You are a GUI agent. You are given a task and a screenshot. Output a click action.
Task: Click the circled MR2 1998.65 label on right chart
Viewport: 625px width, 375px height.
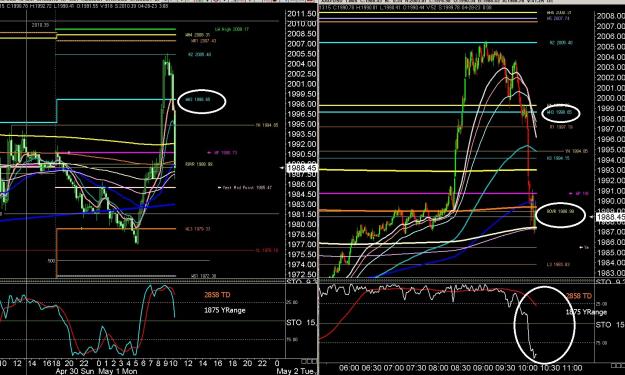(560, 112)
